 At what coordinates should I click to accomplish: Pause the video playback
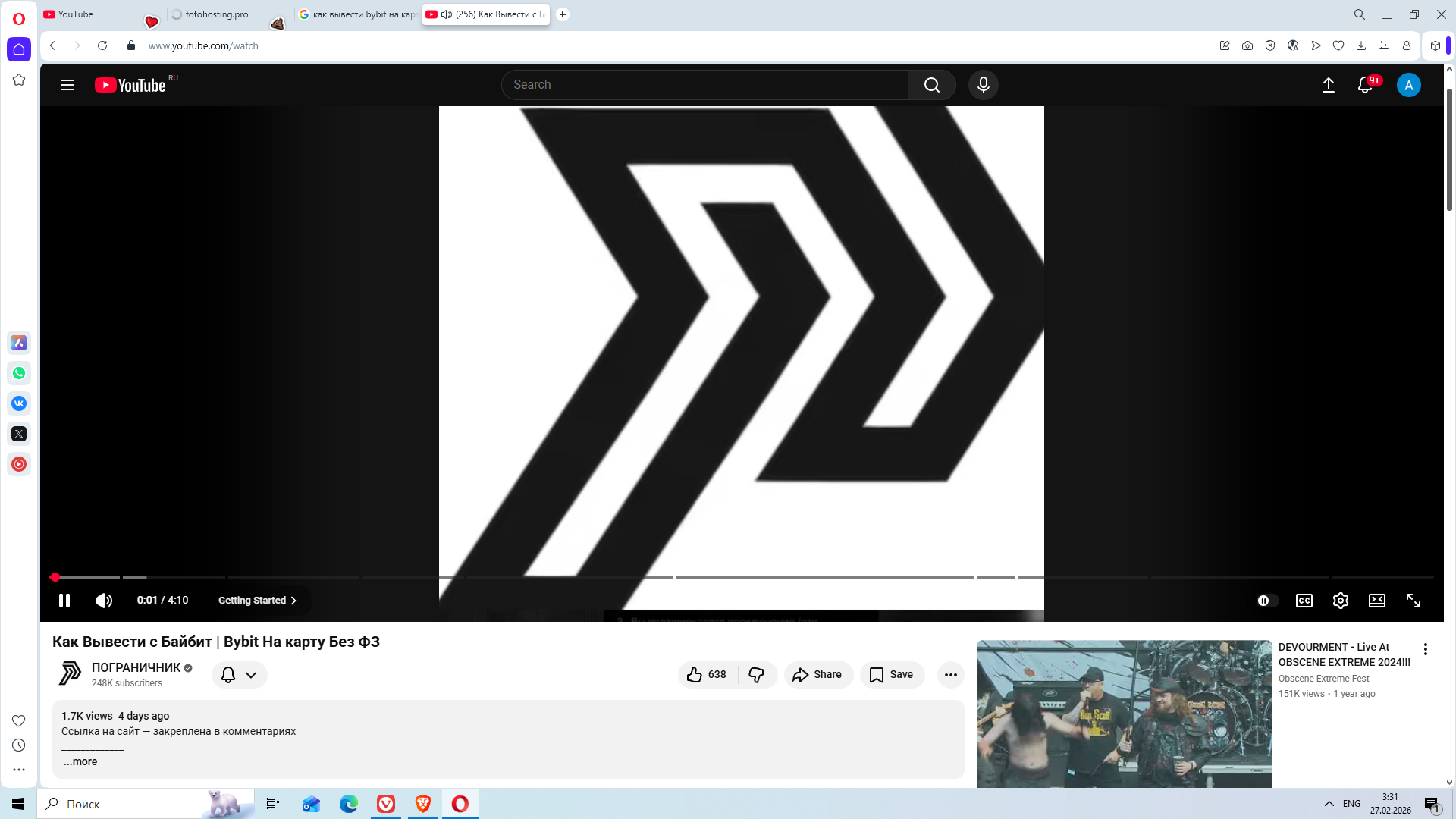pos(64,601)
